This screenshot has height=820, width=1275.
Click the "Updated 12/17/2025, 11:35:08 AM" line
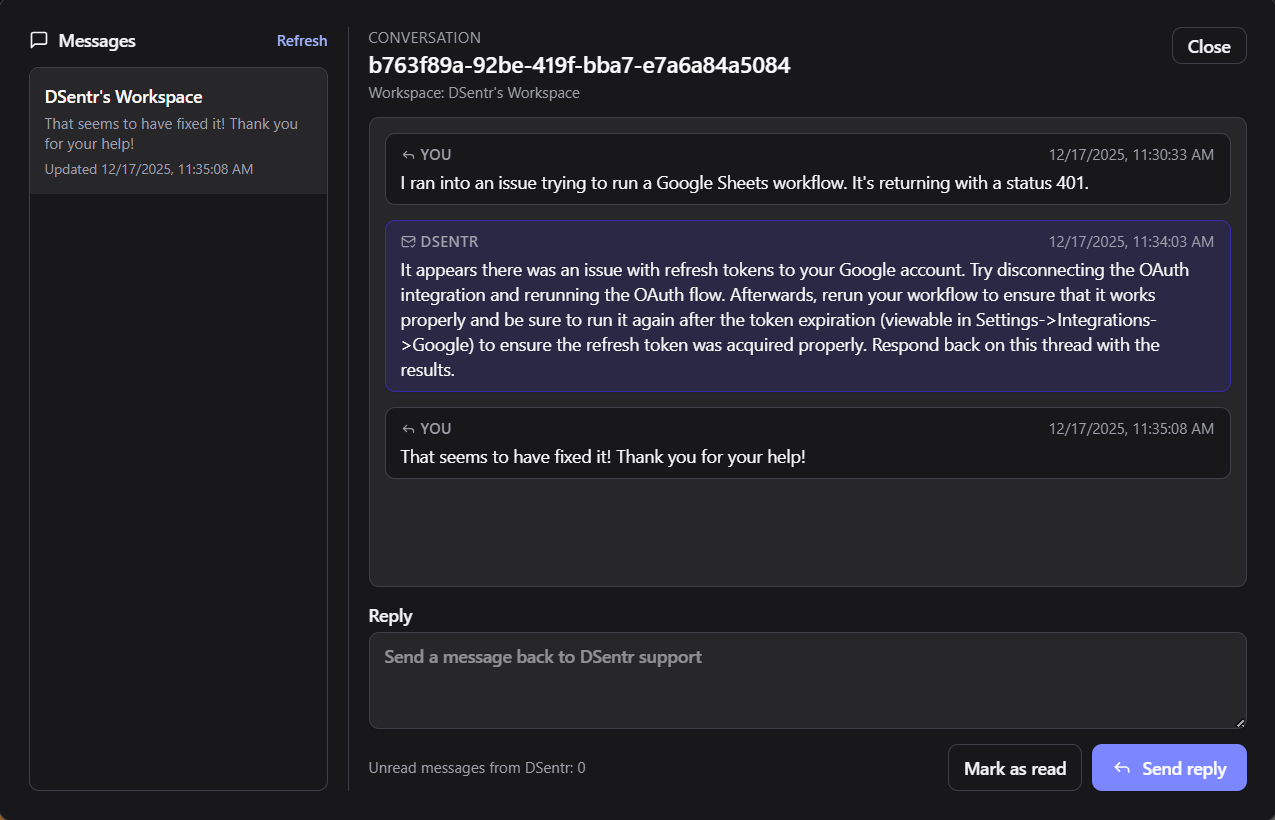click(149, 169)
